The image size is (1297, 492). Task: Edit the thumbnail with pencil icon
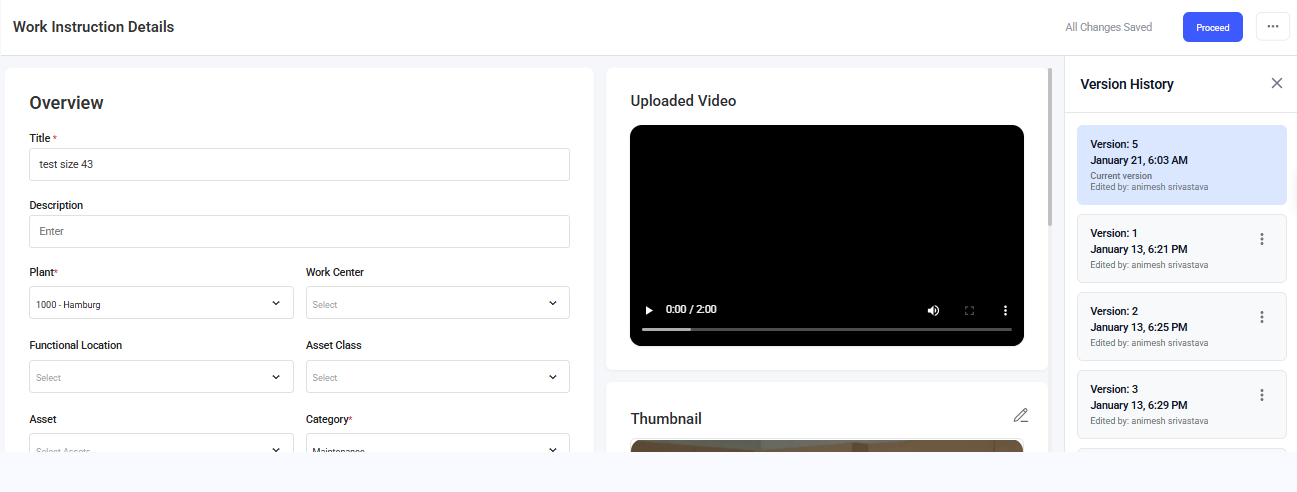coord(1020,415)
